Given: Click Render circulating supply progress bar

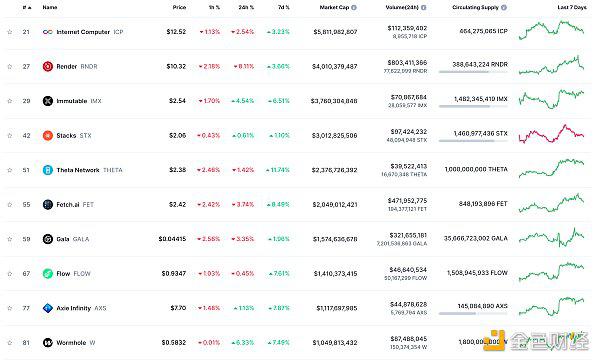Looking at the screenshot, I should click(x=473, y=72).
